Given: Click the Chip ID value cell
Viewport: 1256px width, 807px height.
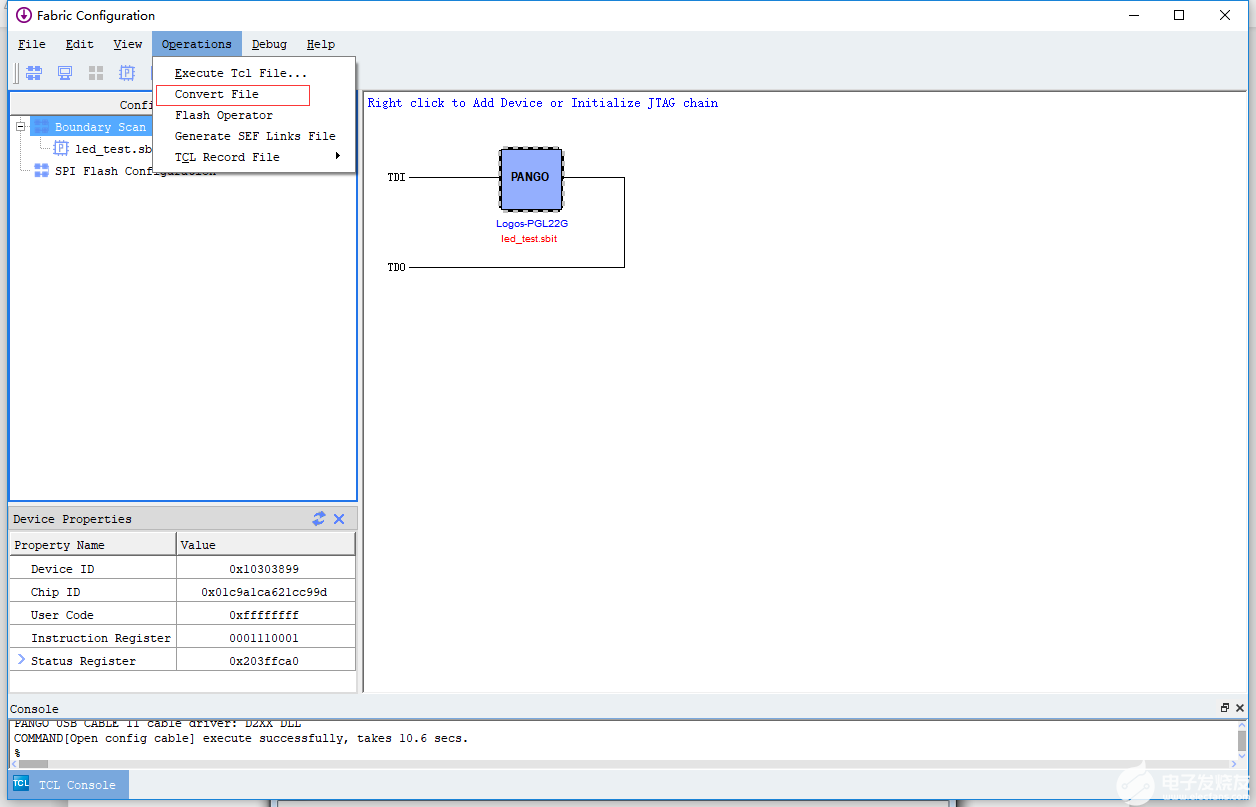Looking at the screenshot, I should click(265, 591).
